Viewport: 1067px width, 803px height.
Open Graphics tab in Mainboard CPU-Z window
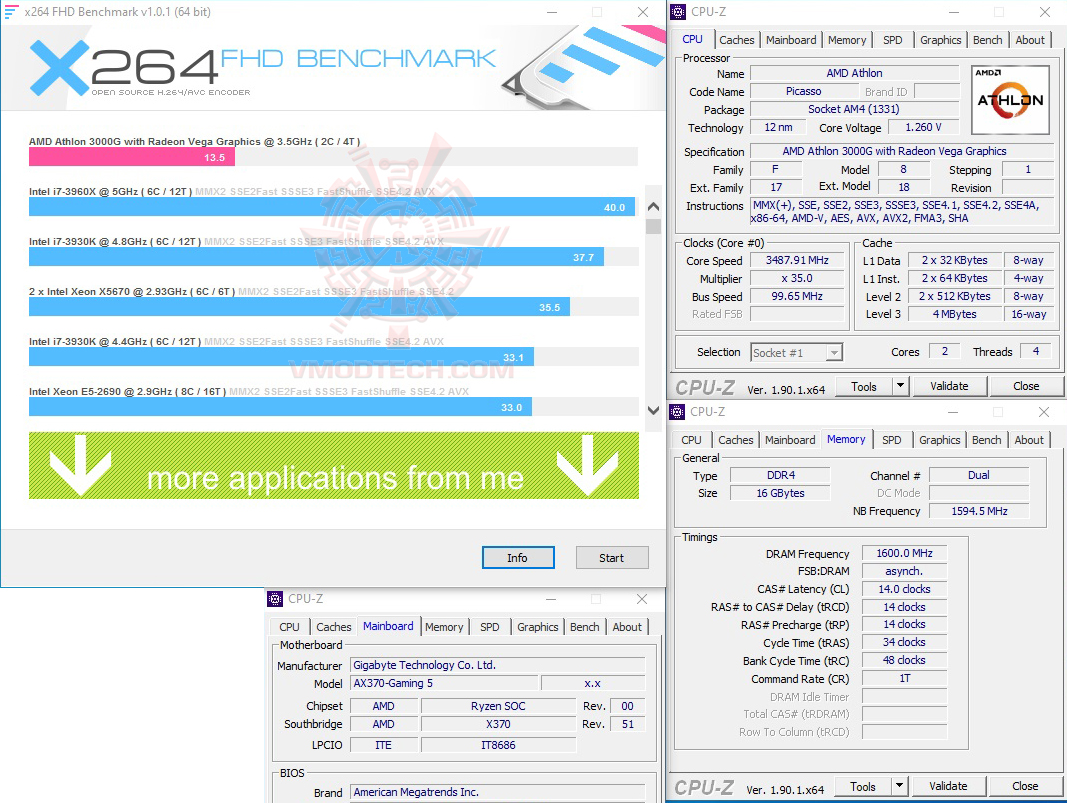pyautogui.click(x=538, y=627)
